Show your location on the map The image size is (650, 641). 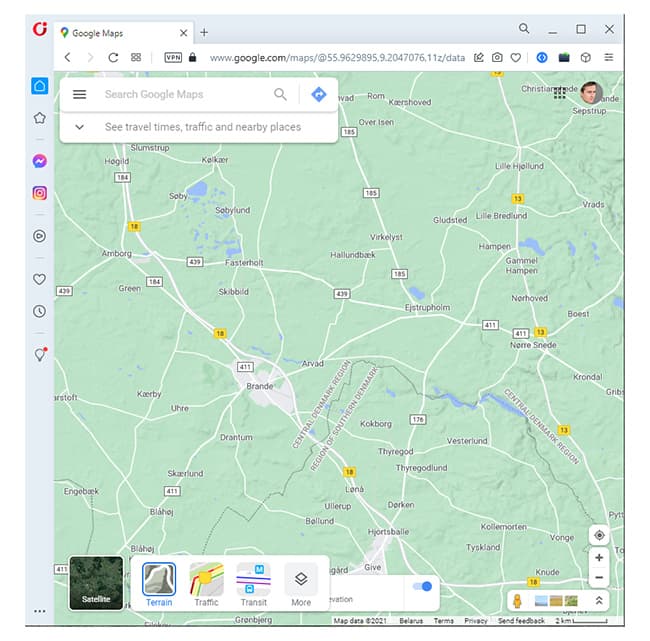click(598, 535)
